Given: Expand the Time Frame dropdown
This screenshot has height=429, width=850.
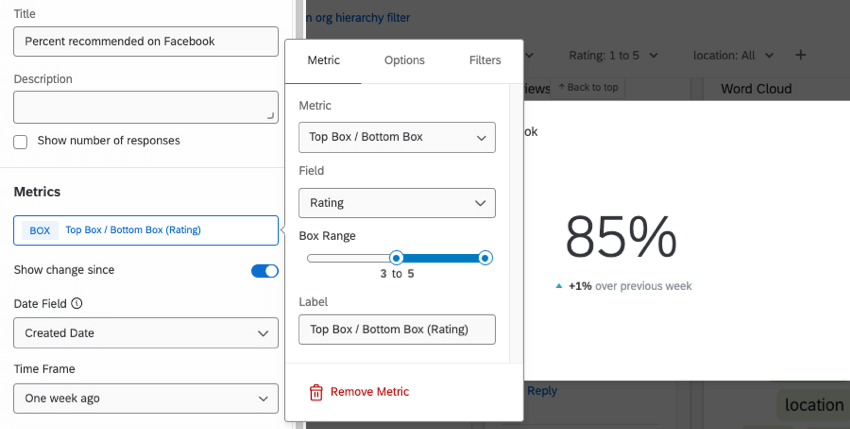Looking at the screenshot, I should [146, 398].
